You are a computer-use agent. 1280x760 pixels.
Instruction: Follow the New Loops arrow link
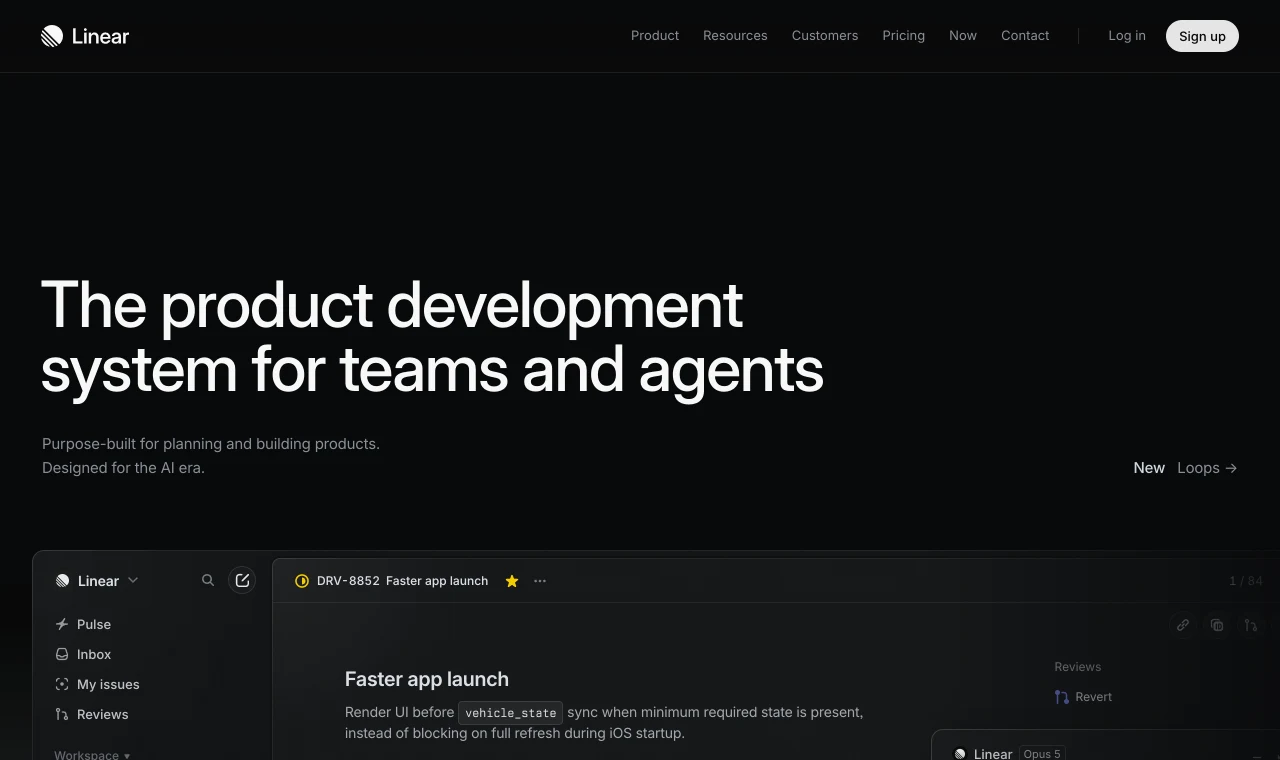coord(1185,468)
